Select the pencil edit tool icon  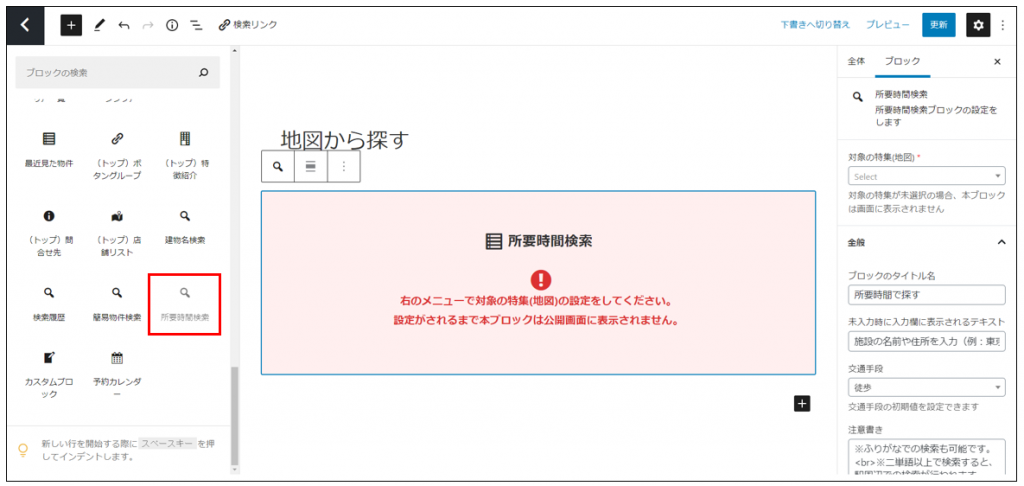[x=99, y=25]
